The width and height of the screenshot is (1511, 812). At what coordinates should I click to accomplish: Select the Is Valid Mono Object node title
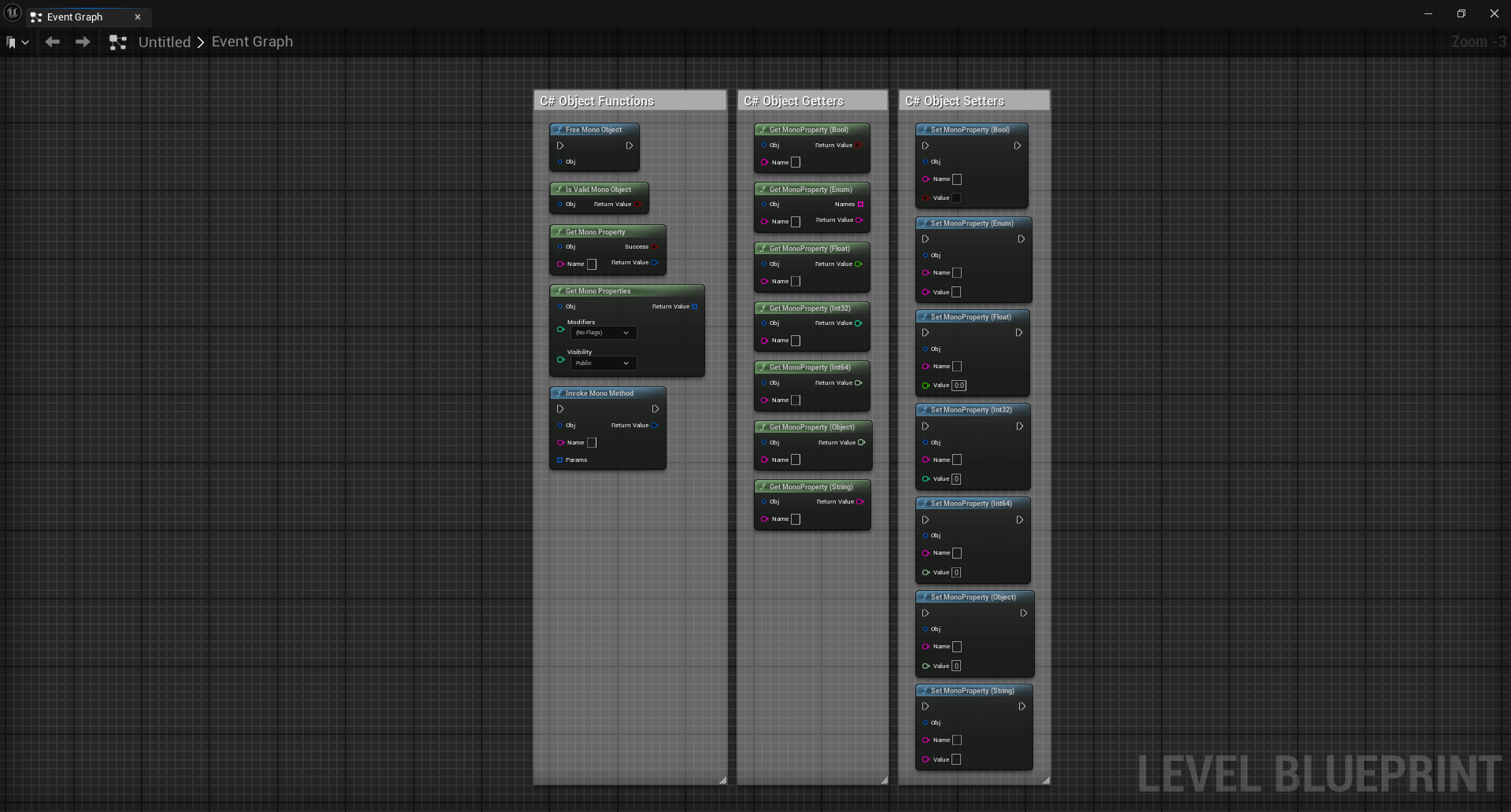pos(598,190)
